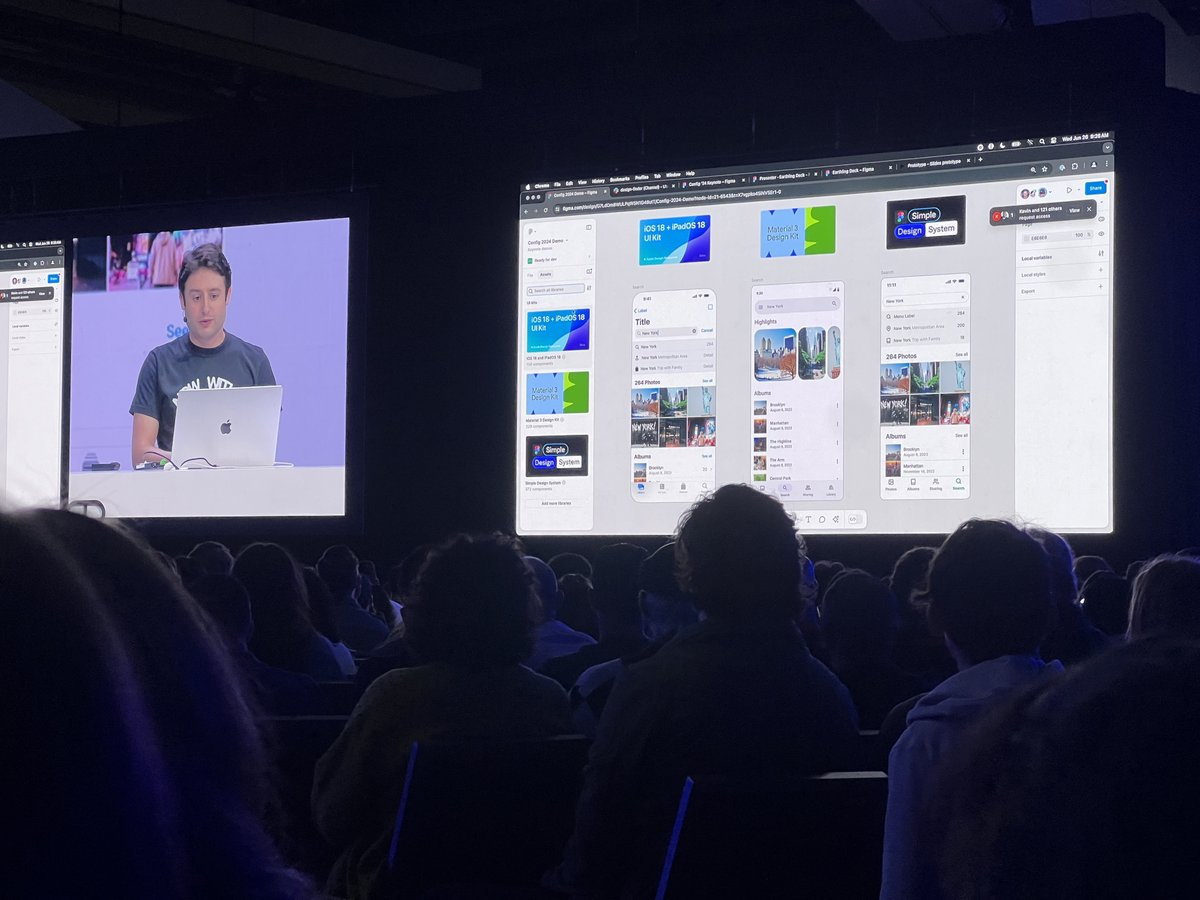This screenshot has width=1200, height=900.
Task: Open the Bookmarks menu
Action: point(619,179)
